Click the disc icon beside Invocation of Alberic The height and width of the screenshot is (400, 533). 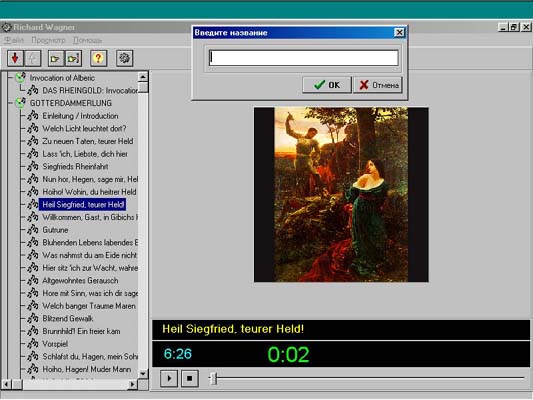tap(20, 77)
